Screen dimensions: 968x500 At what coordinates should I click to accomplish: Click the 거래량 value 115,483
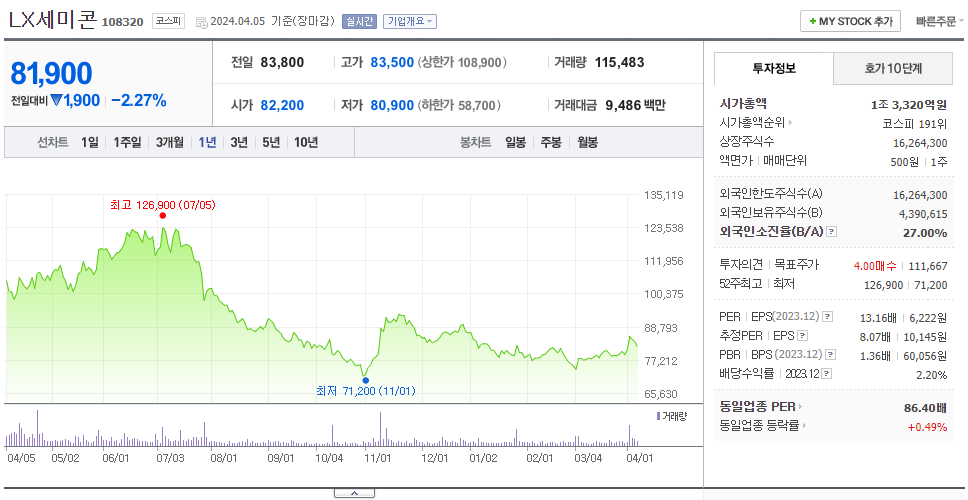pyautogui.click(x=619, y=62)
